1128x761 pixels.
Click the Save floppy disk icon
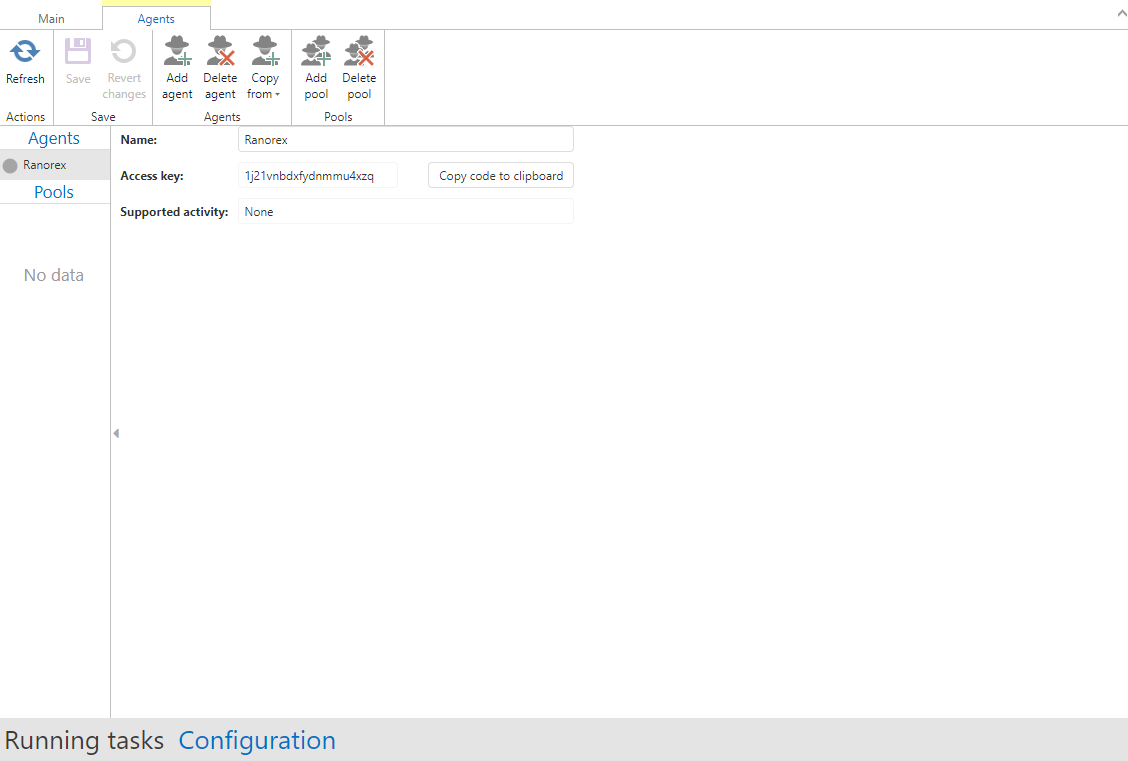(x=78, y=52)
